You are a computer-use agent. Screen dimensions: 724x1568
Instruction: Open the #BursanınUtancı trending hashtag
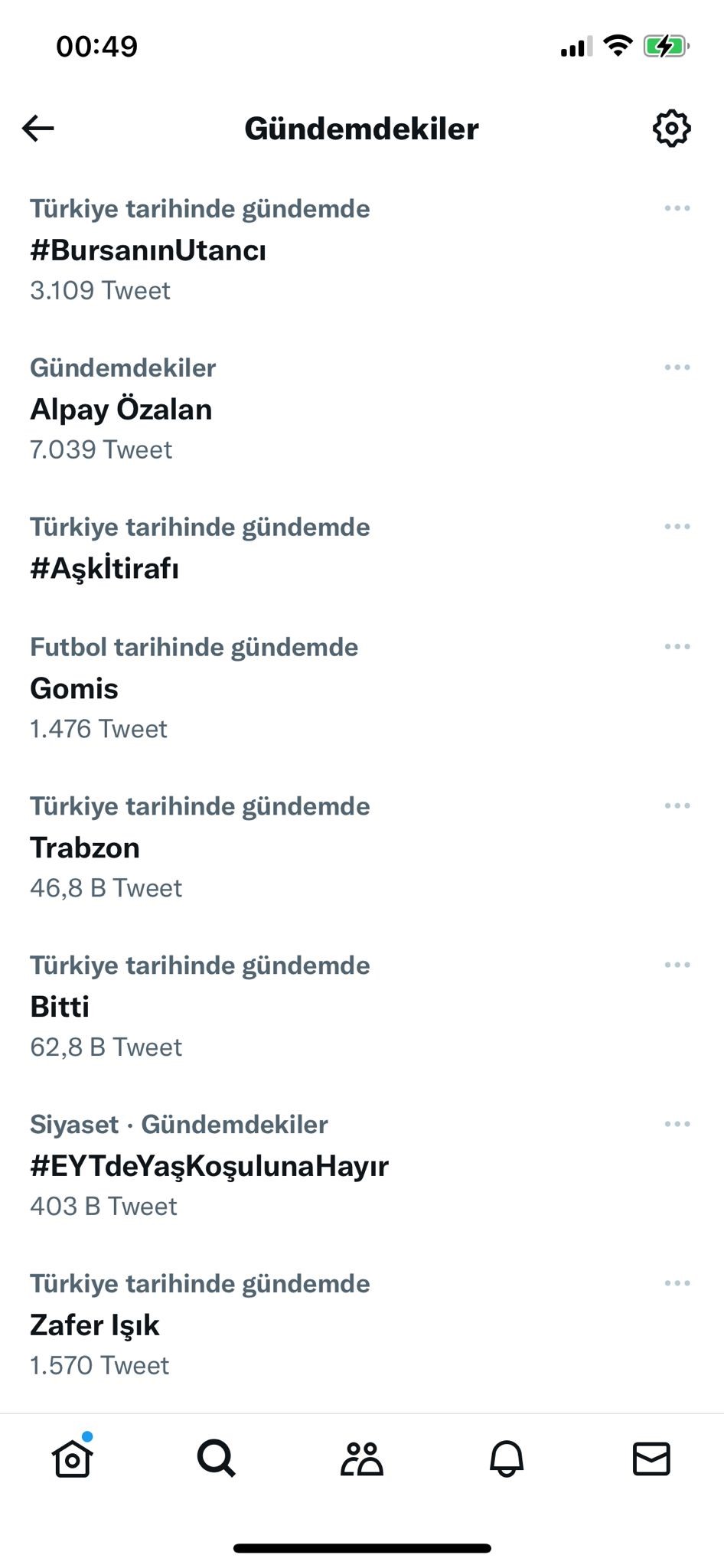click(x=148, y=250)
